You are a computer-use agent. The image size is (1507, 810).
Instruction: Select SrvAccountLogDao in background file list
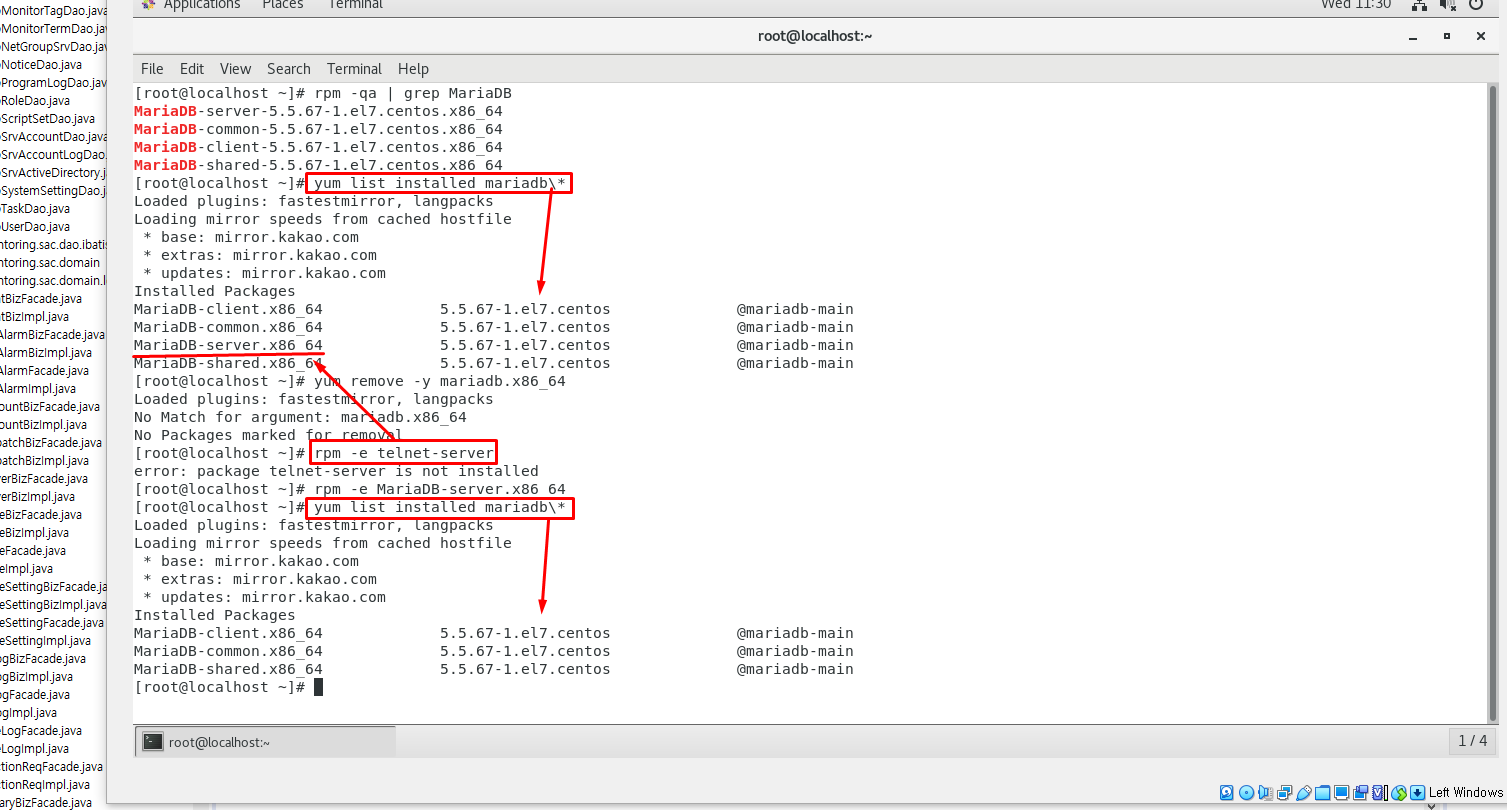(x=53, y=155)
